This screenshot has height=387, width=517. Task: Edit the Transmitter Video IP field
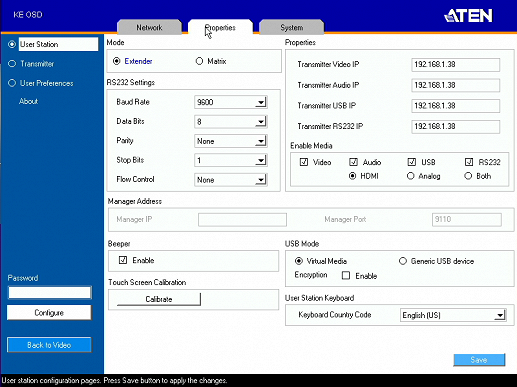[x=455, y=64]
